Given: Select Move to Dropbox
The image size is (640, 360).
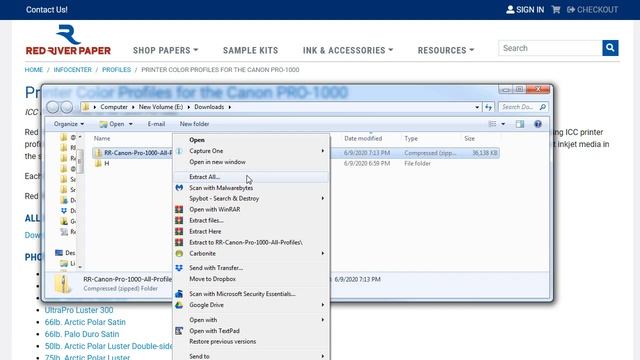Looking at the screenshot, I should [x=251, y=279].
